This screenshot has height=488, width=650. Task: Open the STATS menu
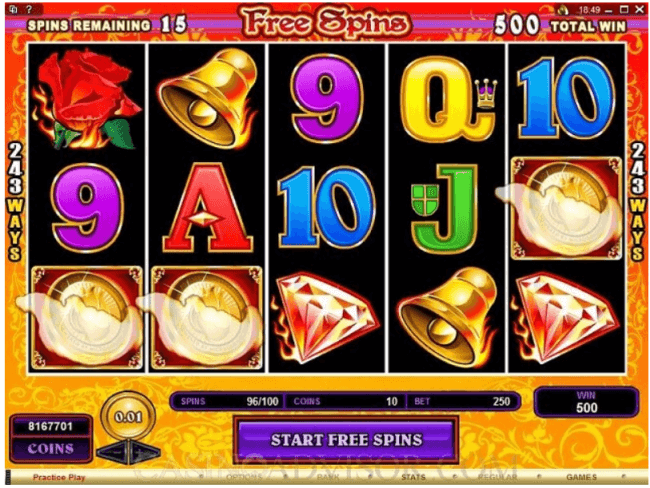413,477
